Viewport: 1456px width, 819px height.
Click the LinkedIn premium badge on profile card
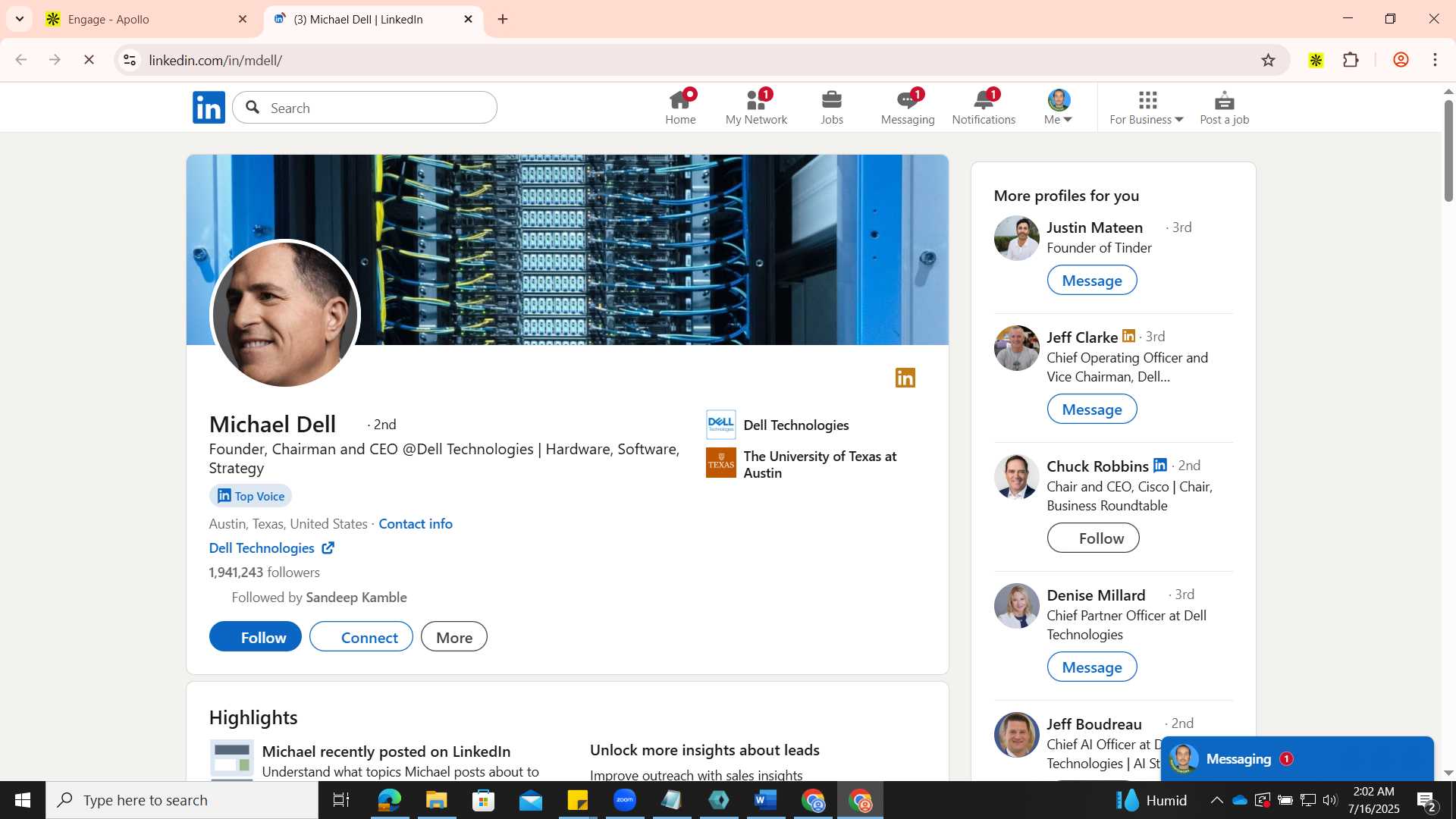click(x=905, y=378)
